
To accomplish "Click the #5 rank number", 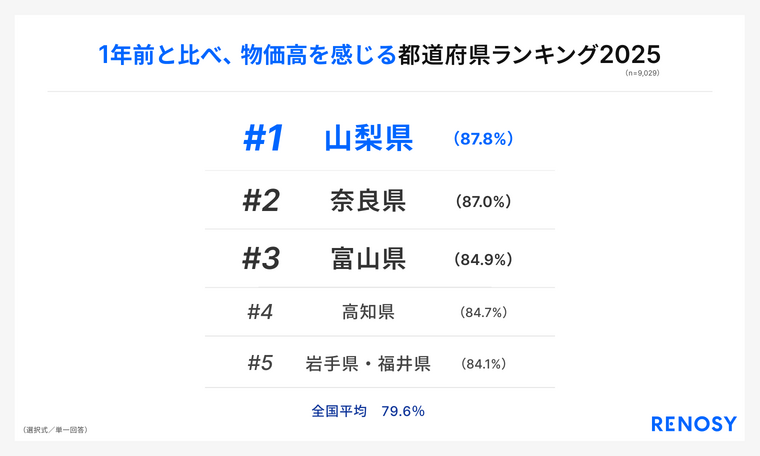I will (x=260, y=363).
